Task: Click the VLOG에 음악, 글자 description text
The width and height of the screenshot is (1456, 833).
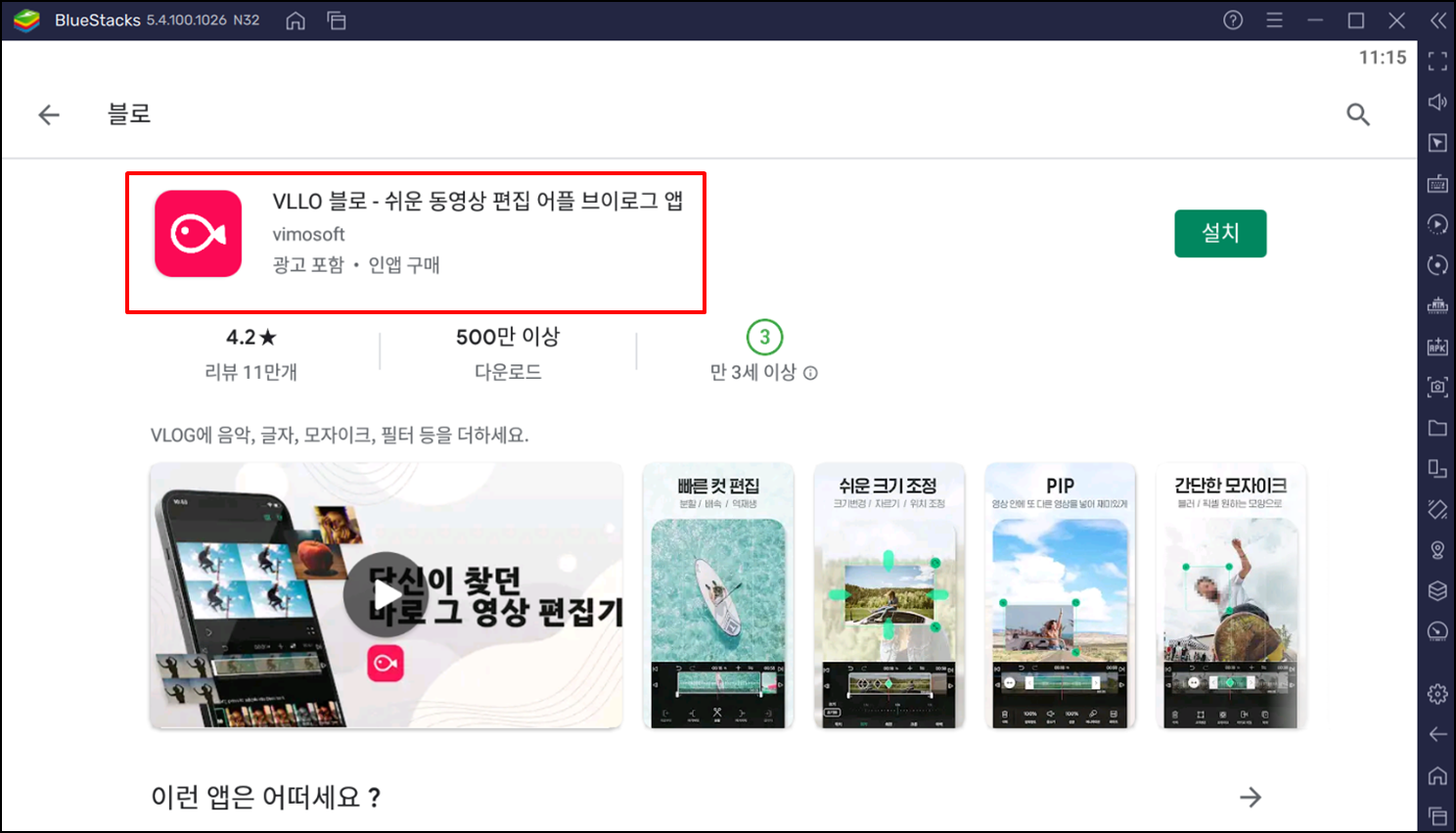Action: 340,436
